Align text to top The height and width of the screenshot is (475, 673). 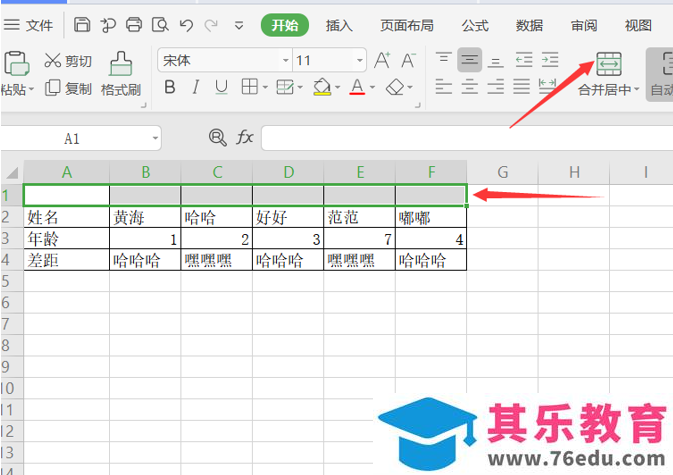point(443,59)
